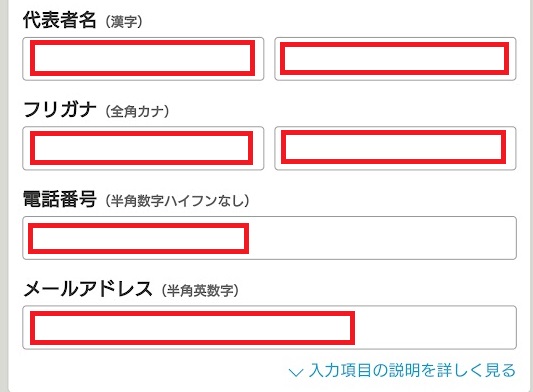Click the (全角カナ) hint text
This screenshot has height=392, width=533.
click(x=137, y=112)
